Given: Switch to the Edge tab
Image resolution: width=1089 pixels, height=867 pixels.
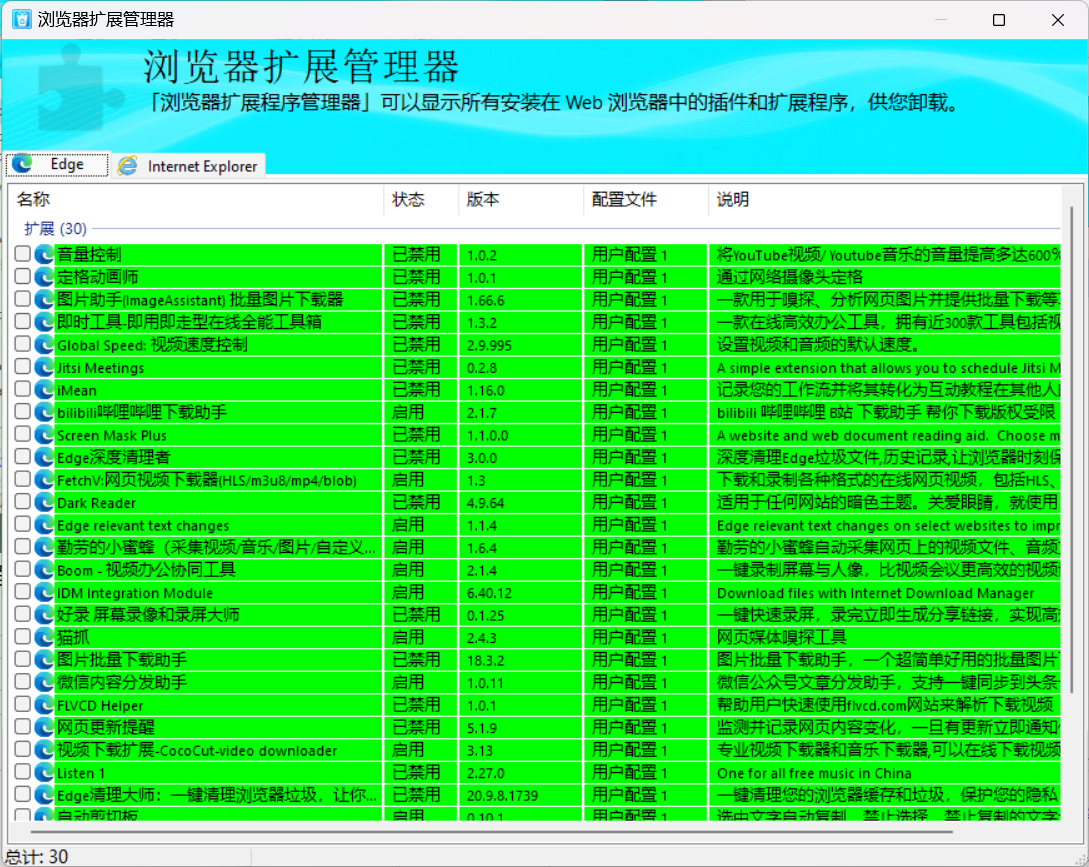Looking at the screenshot, I should click(x=57, y=165).
